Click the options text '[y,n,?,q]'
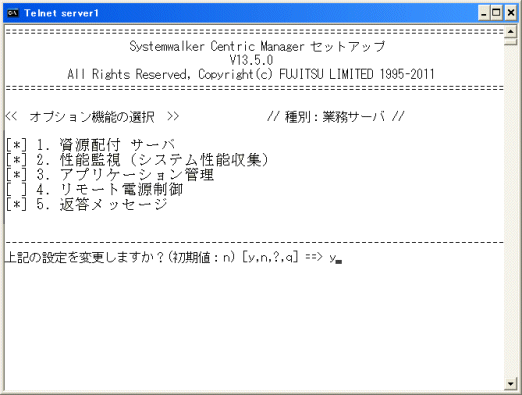Image resolution: width=522 pixels, height=395 pixels. (270, 257)
